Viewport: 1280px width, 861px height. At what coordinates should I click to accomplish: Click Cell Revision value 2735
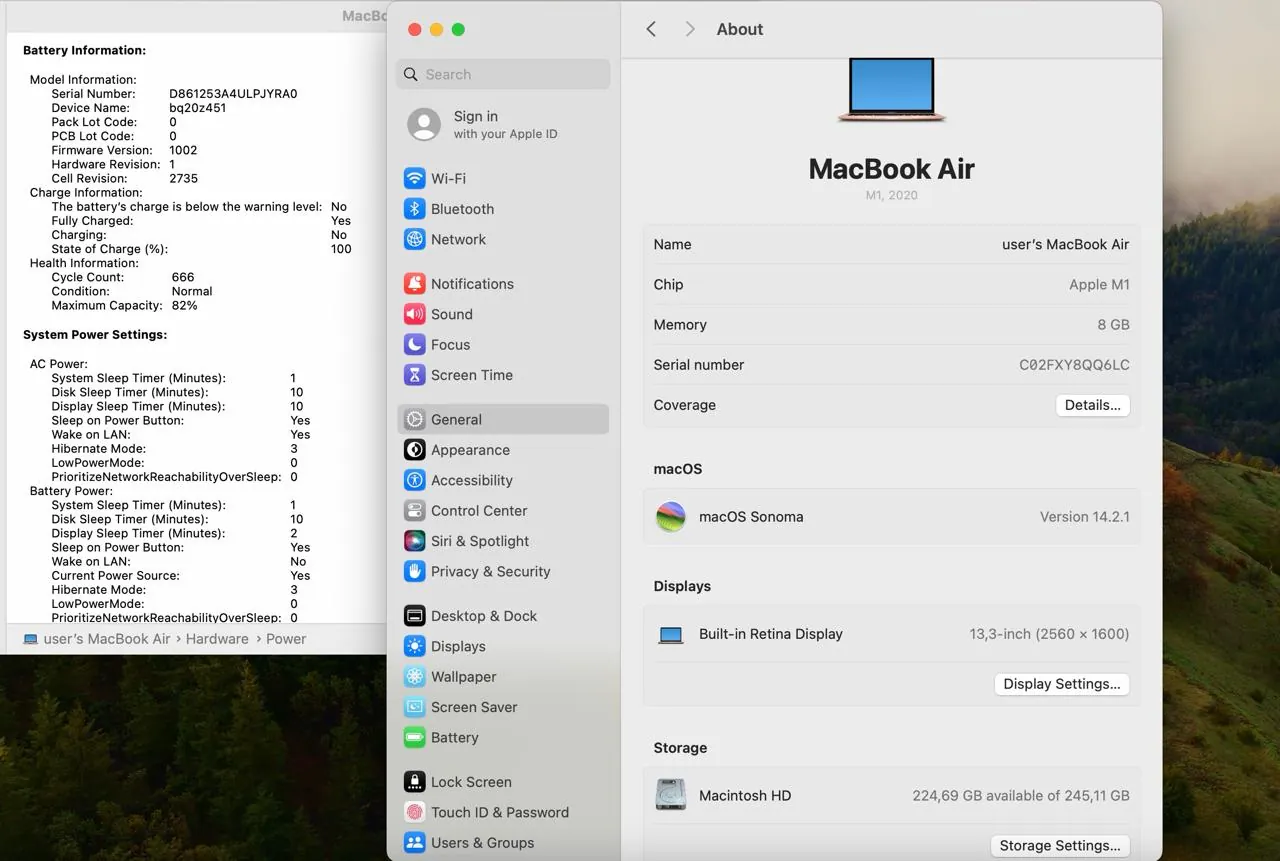pyautogui.click(x=183, y=179)
